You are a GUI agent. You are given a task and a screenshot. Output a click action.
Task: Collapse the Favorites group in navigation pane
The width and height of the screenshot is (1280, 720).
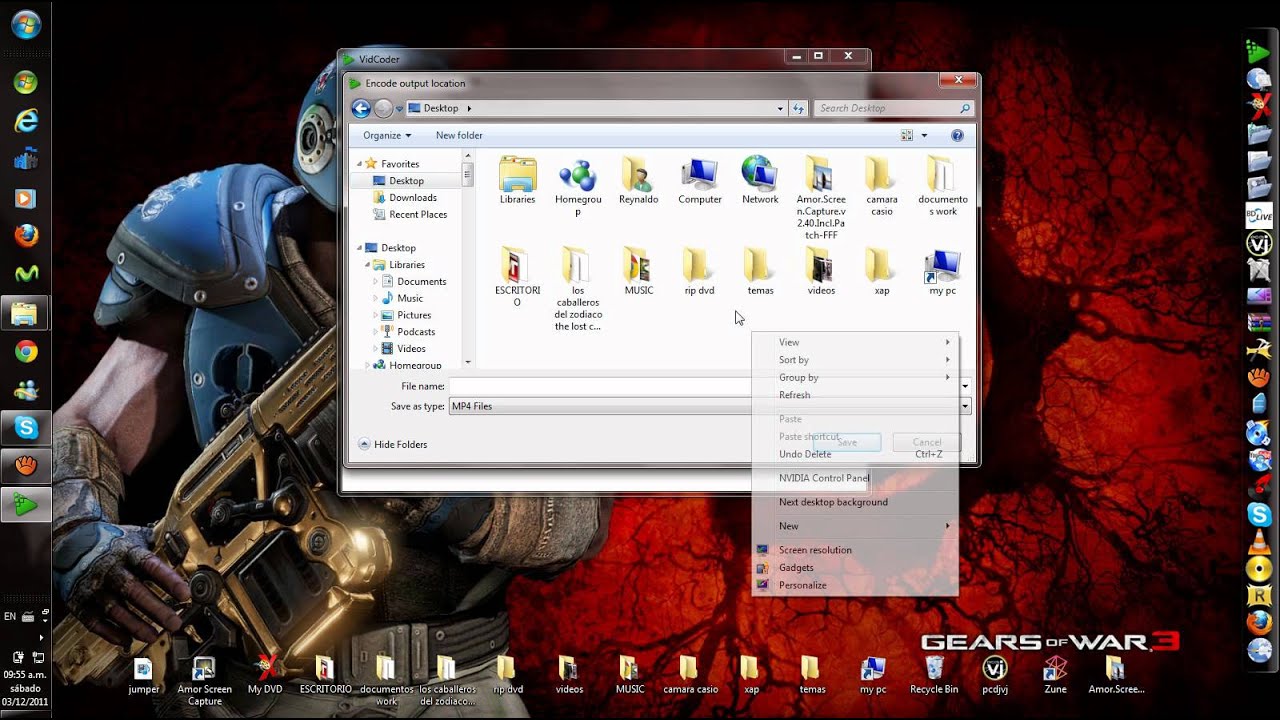click(x=359, y=163)
